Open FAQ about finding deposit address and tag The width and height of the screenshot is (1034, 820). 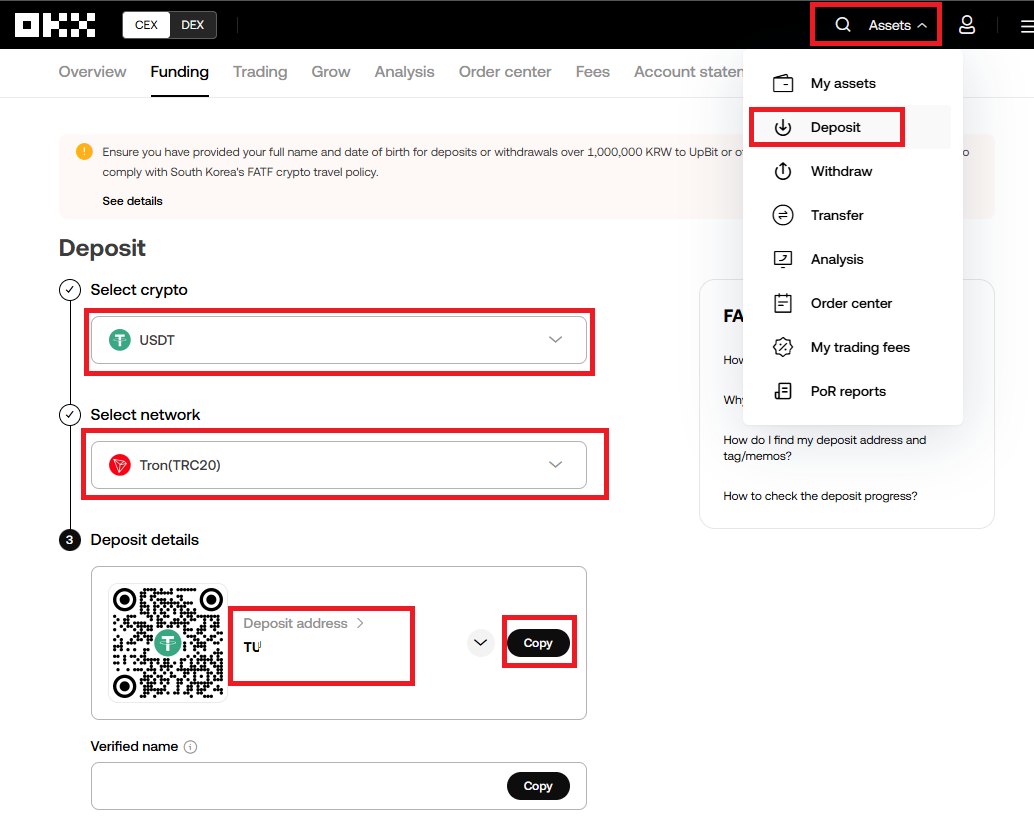(x=824, y=448)
